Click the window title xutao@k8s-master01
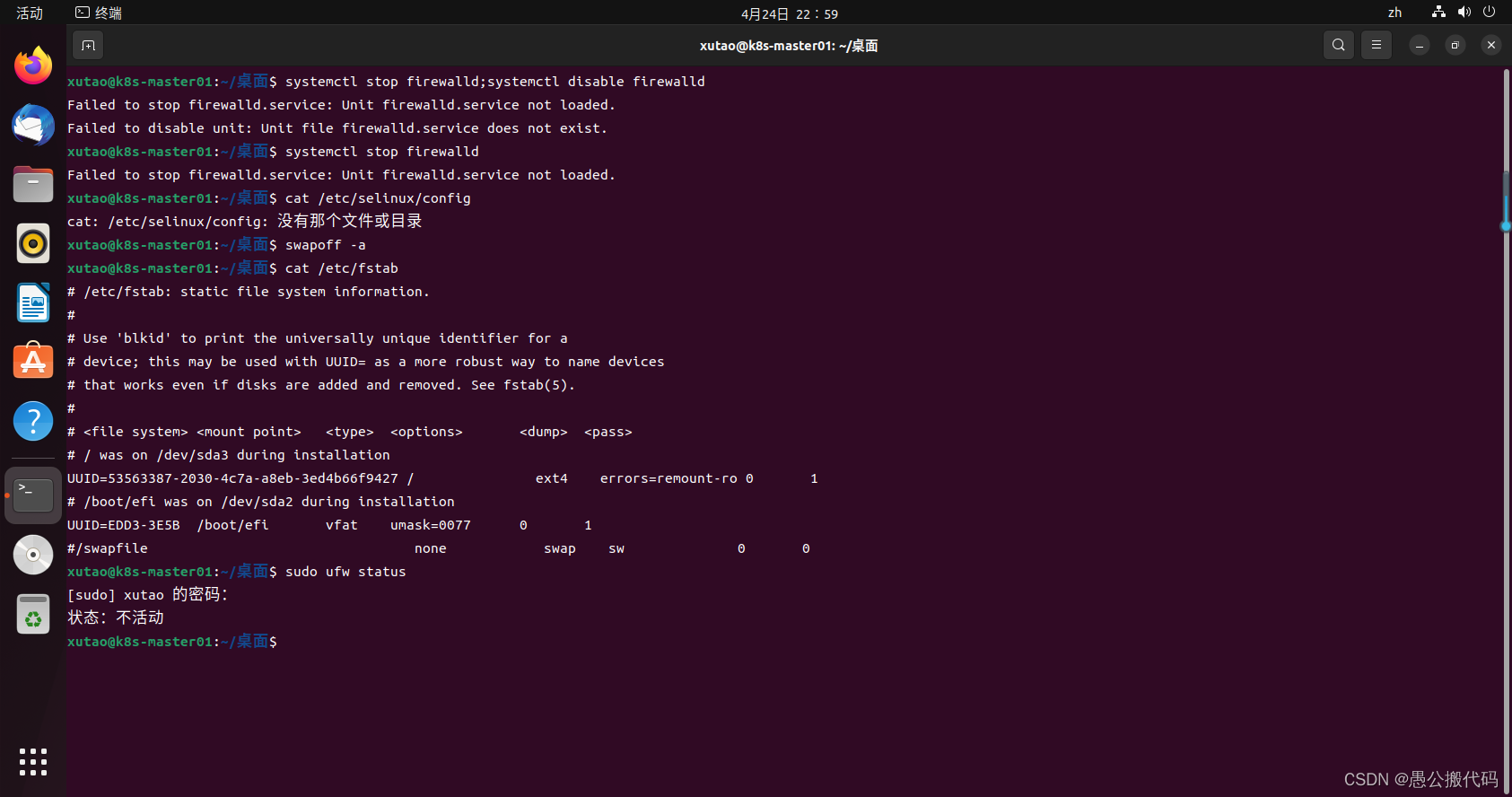The width and height of the screenshot is (1512, 797). tap(789, 45)
